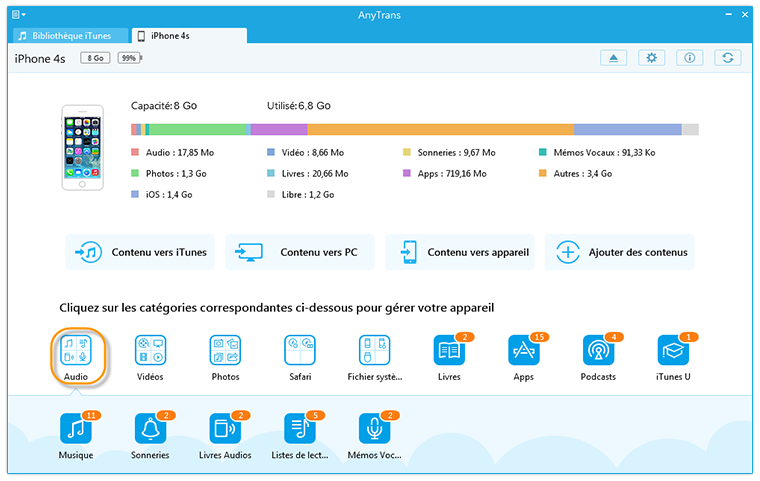Open the Apps category icon
This screenshot has height=481, width=760.
(524, 350)
